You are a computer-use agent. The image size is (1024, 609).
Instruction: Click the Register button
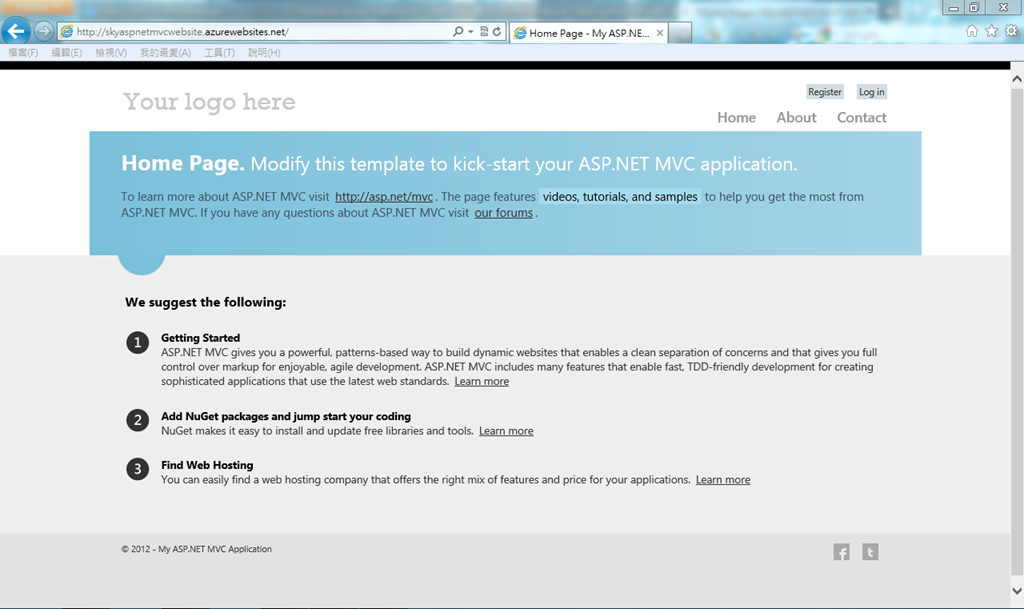[x=825, y=92]
